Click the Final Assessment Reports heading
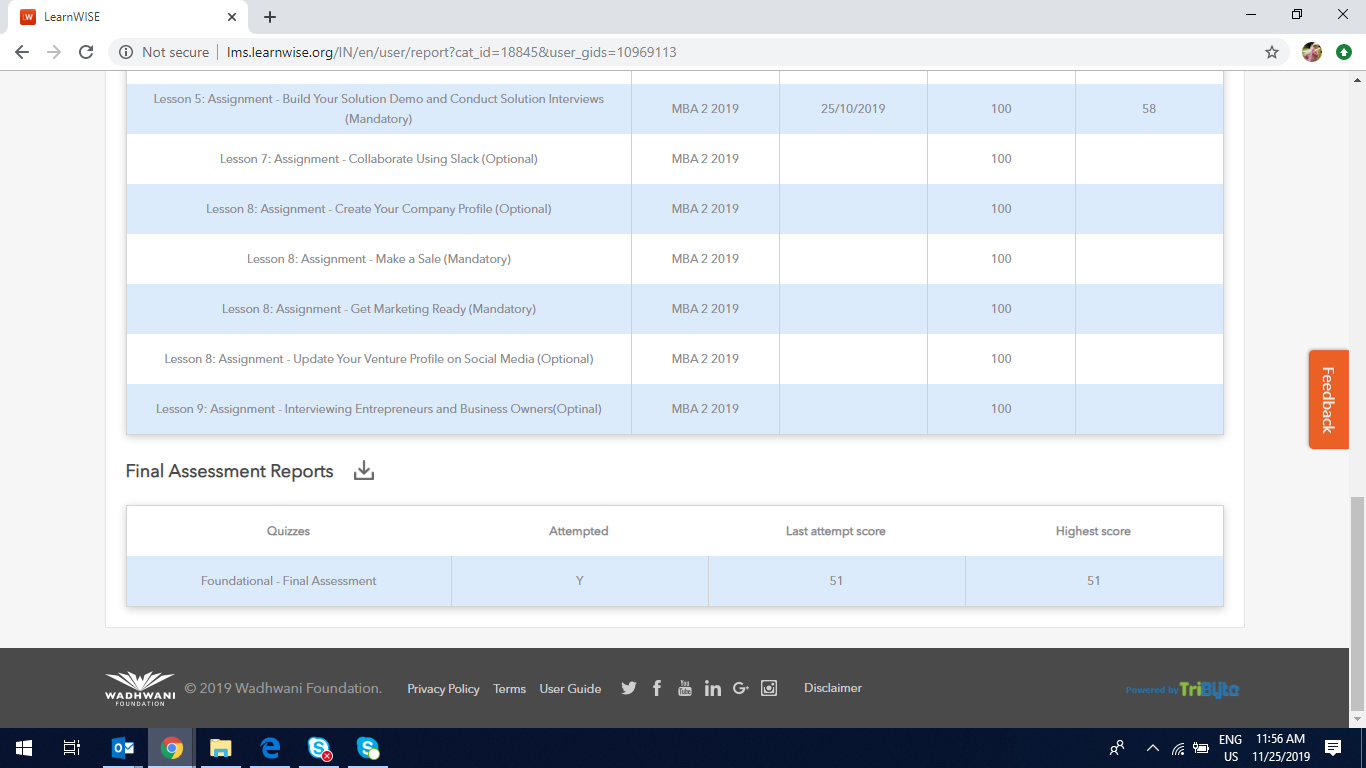Image resolution: width=1366 pixels, height=768 pixels. 229,471
